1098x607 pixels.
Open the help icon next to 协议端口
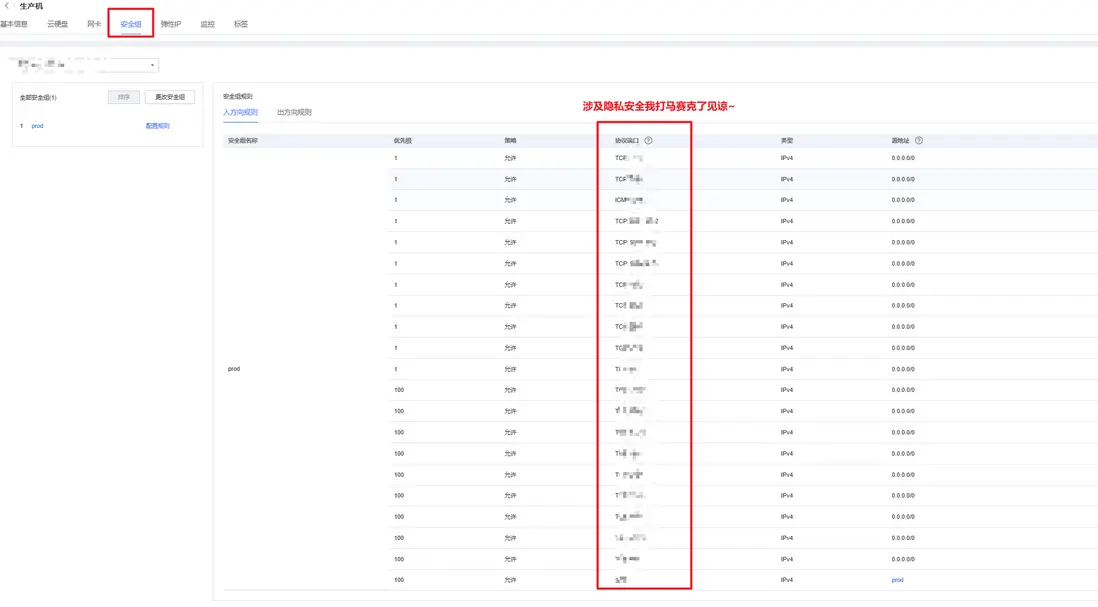coord(648,141)
